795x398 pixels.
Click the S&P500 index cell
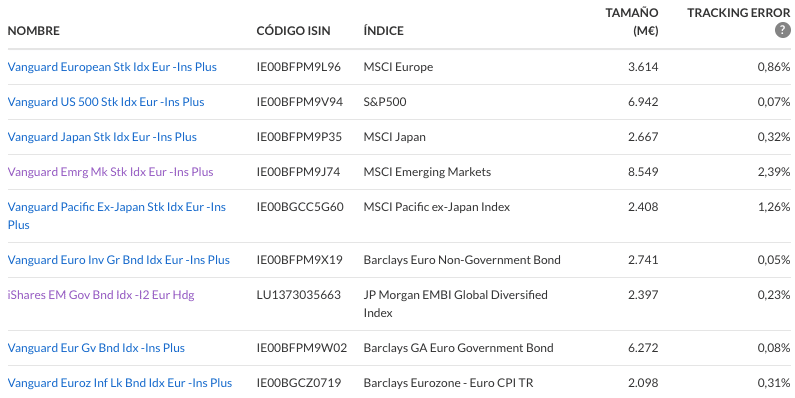(x=385, y=102)
